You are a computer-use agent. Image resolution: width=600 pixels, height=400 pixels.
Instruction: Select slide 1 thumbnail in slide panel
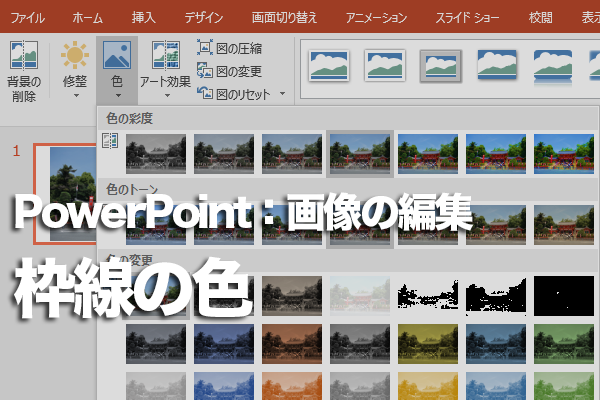tap(65, 194)
